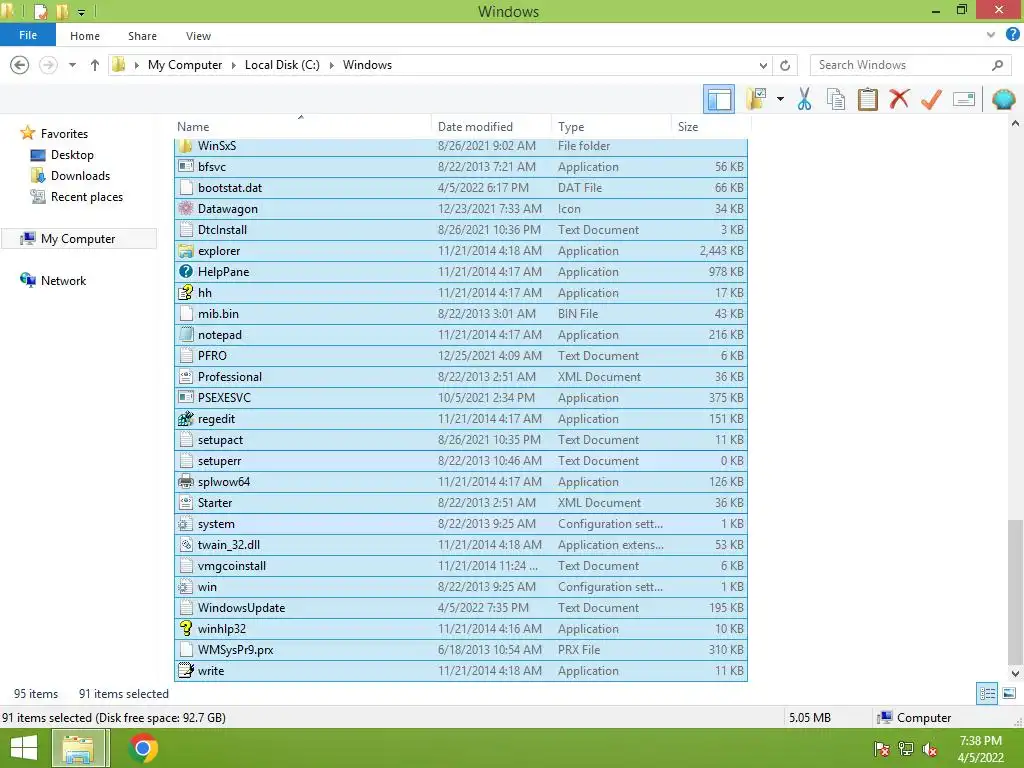Viewport: 1024px width, 768px height.
Task: Open Chrome from the taskbar
Action: pos(143,748)
